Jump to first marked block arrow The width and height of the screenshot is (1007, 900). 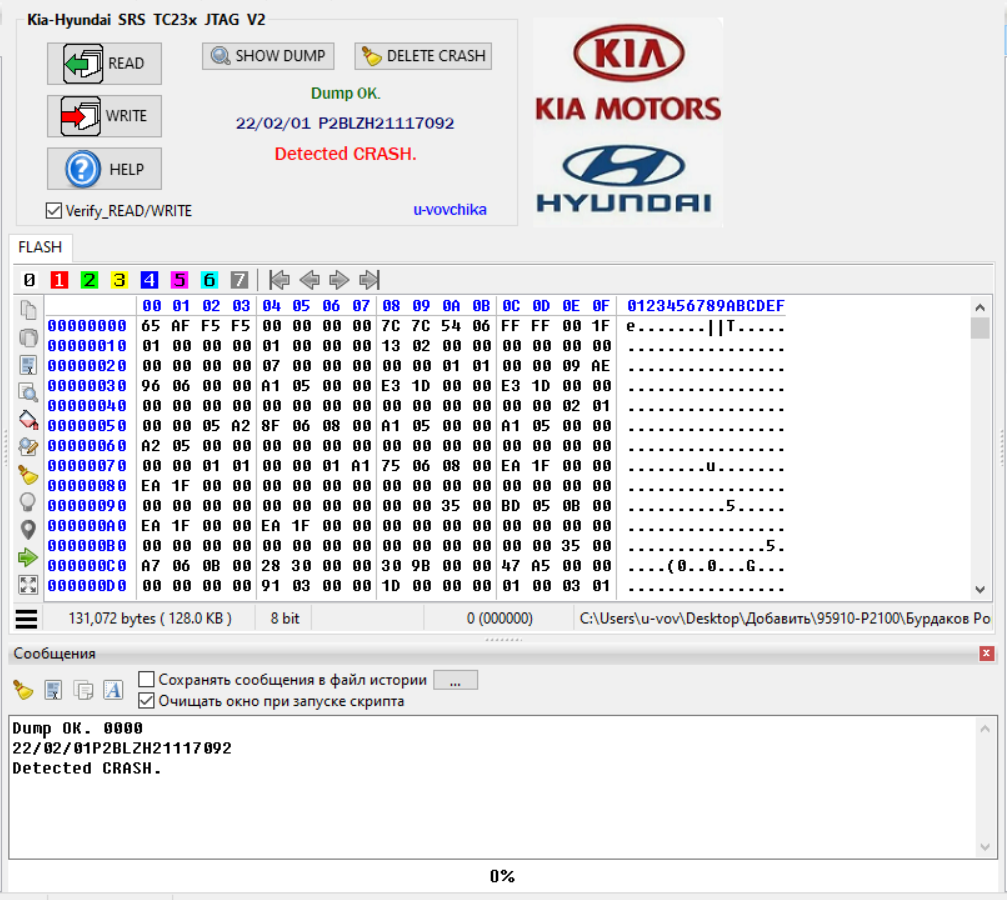pyautogui.click(x=279, y=280)
